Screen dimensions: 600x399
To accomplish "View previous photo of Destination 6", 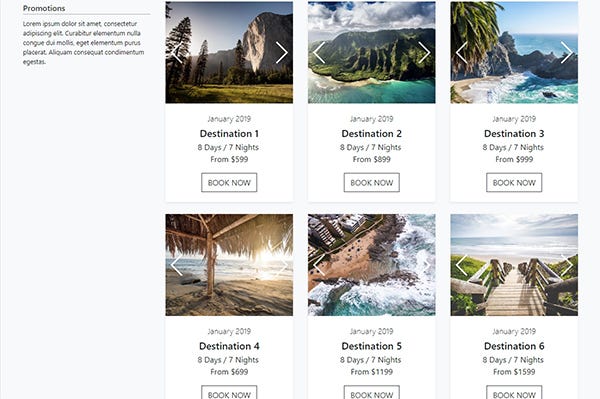I will click(x=461, y=265).
